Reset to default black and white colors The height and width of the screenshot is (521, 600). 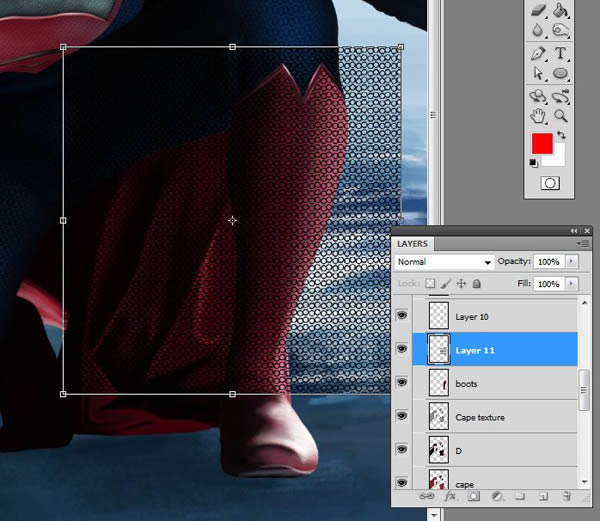pos(533,163)
